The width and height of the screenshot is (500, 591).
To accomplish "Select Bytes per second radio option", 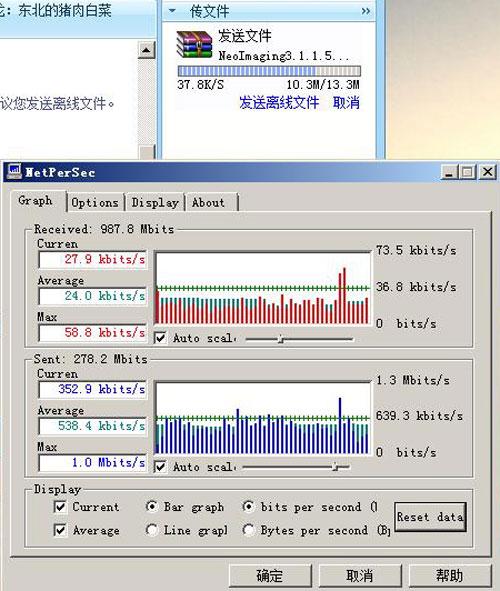I will coord(248,530).
